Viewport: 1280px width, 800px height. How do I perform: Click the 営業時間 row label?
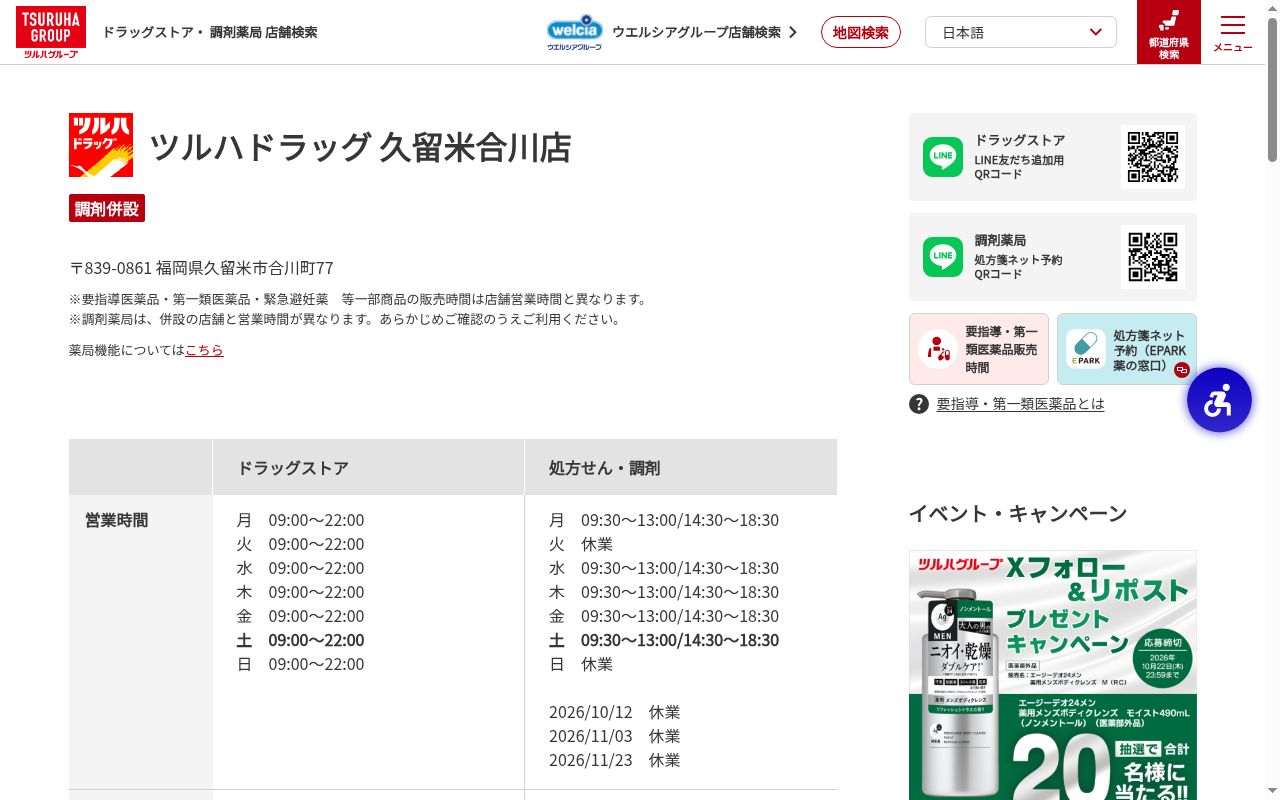click(x=117, y=520)
